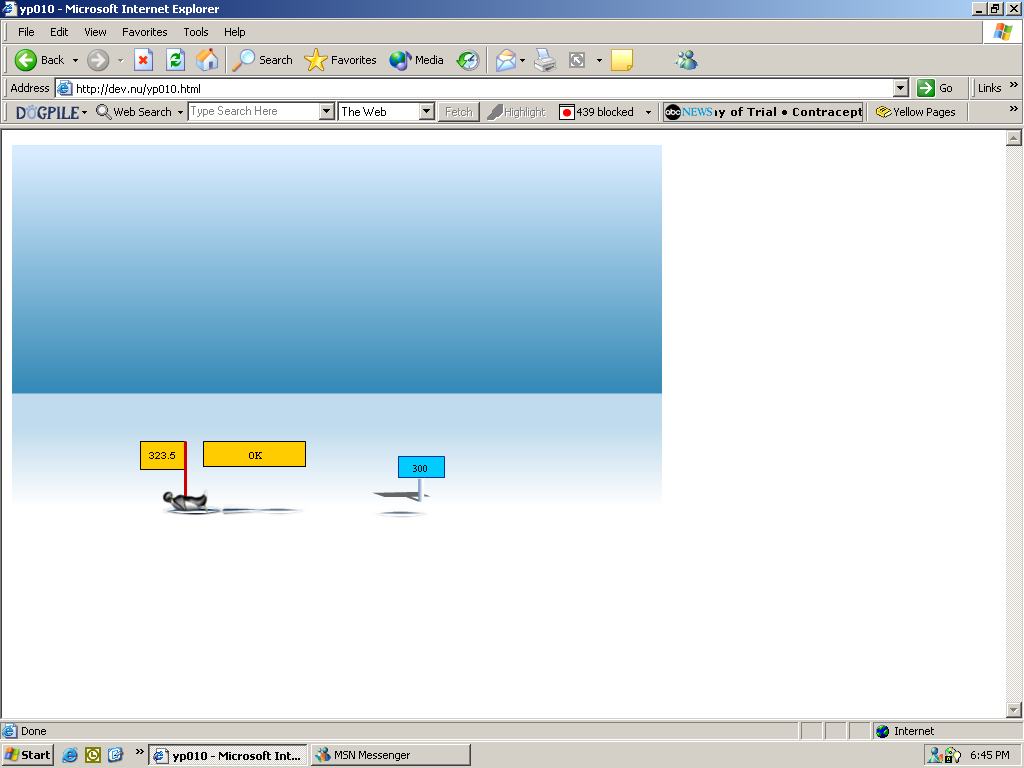Open the MSN Messenger toolbar icon
The width and height of the screenshot is (1024, 768).
pos(686,60)
